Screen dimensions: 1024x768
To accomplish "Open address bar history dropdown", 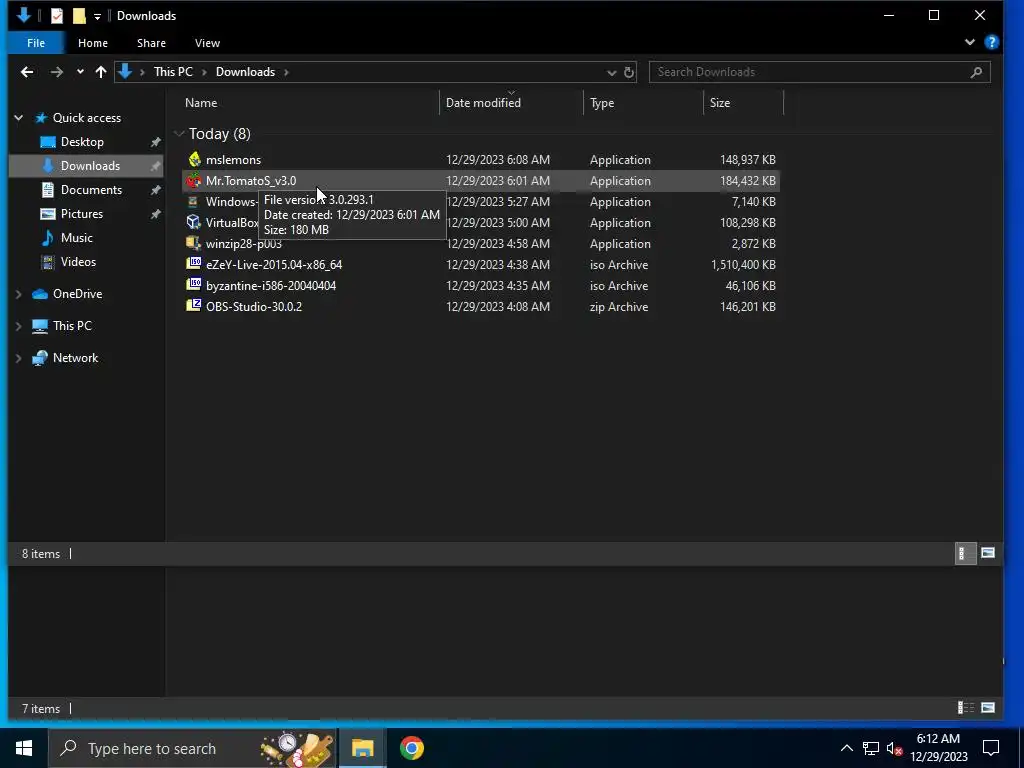I will 611,72.
